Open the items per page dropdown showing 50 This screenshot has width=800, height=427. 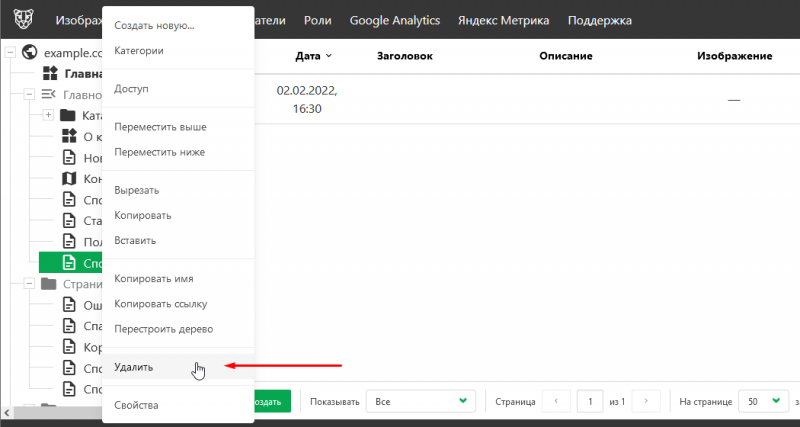763,401
